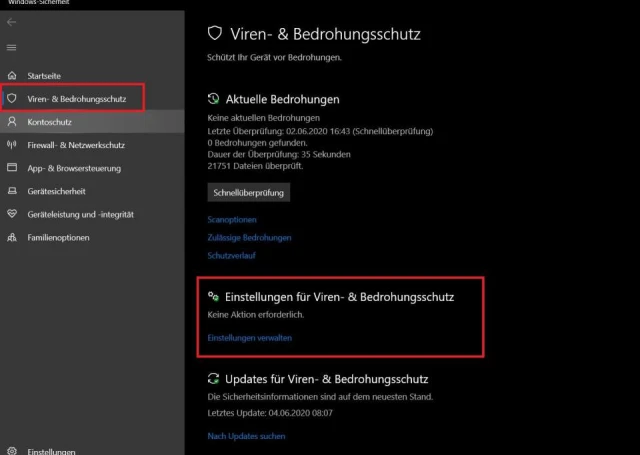
Task: Click the Letztes Update timestamp line
Action: 270,413
